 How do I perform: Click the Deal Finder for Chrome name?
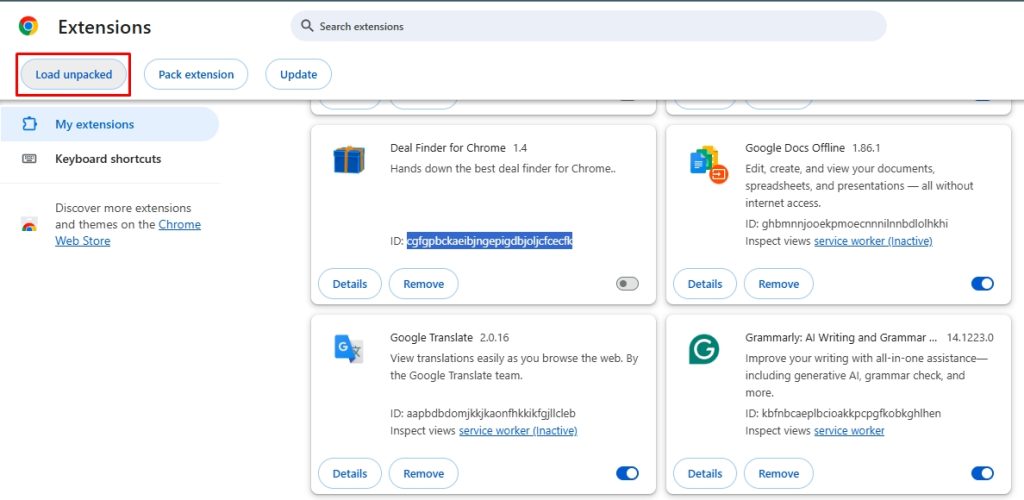[x=448, y=148]
